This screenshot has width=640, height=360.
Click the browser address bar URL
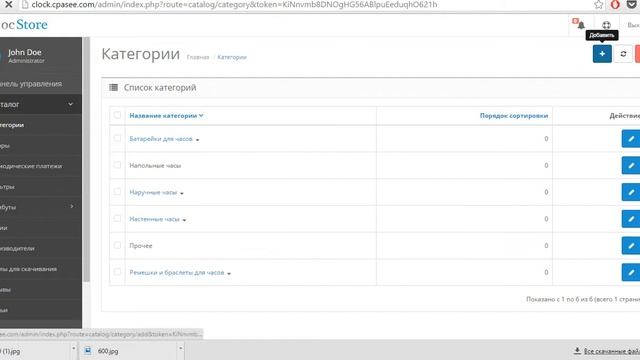pos(234,5)
